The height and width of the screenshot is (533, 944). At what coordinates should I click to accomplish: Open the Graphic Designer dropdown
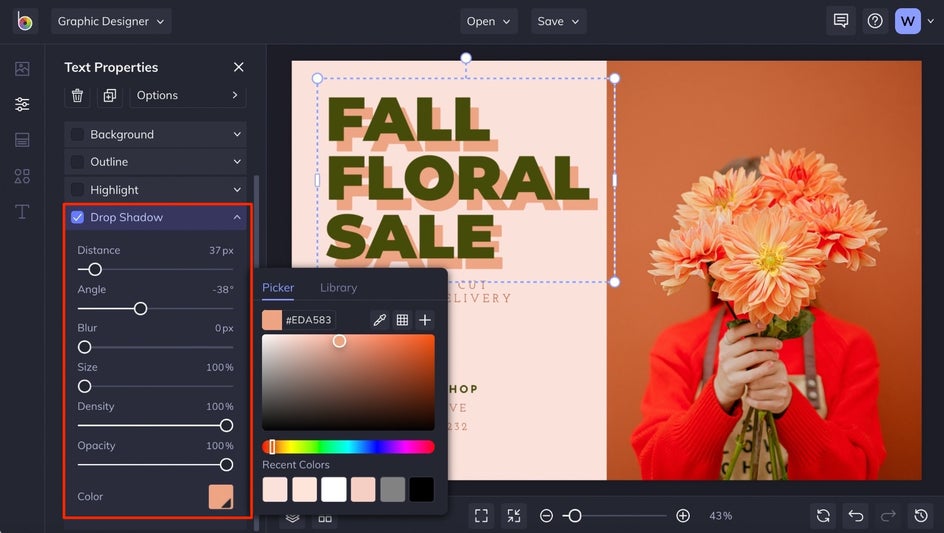[111, 21]
